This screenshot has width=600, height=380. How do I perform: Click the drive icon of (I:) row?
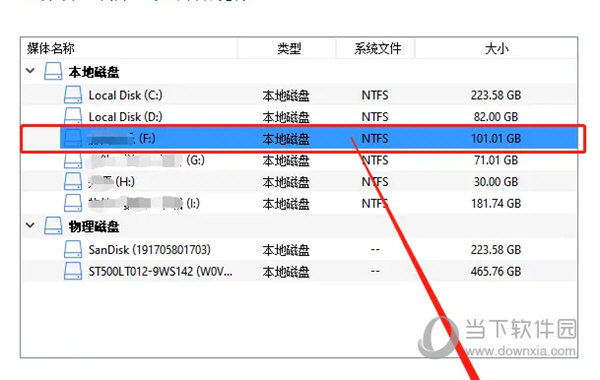click(73, 203)
